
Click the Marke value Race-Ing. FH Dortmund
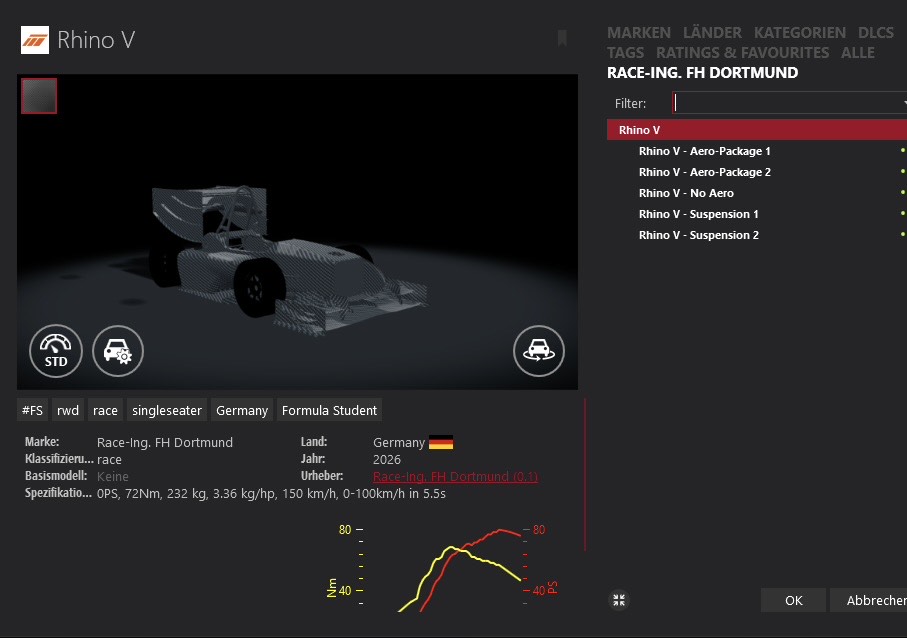165,442
